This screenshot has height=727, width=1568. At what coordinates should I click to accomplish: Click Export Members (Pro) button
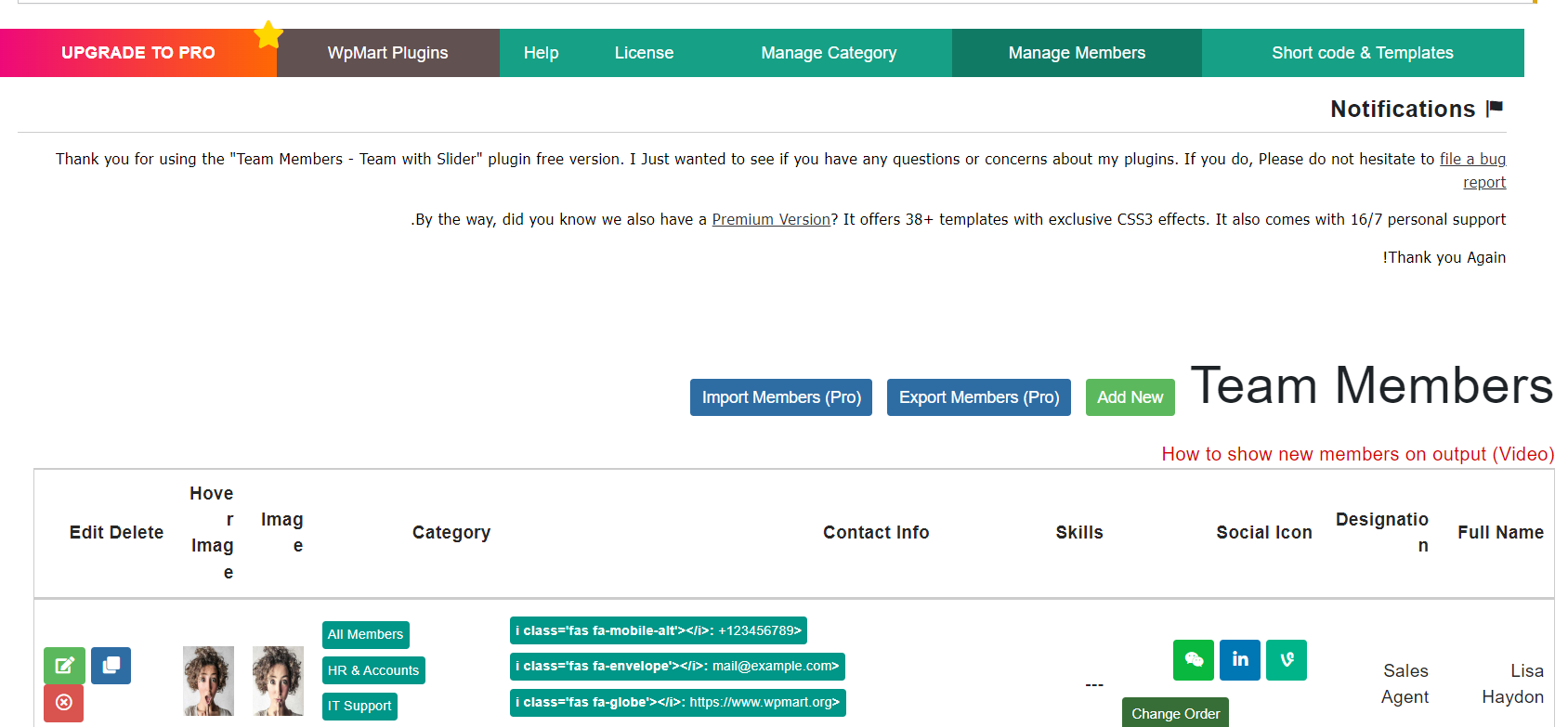[x=978, y=397]
